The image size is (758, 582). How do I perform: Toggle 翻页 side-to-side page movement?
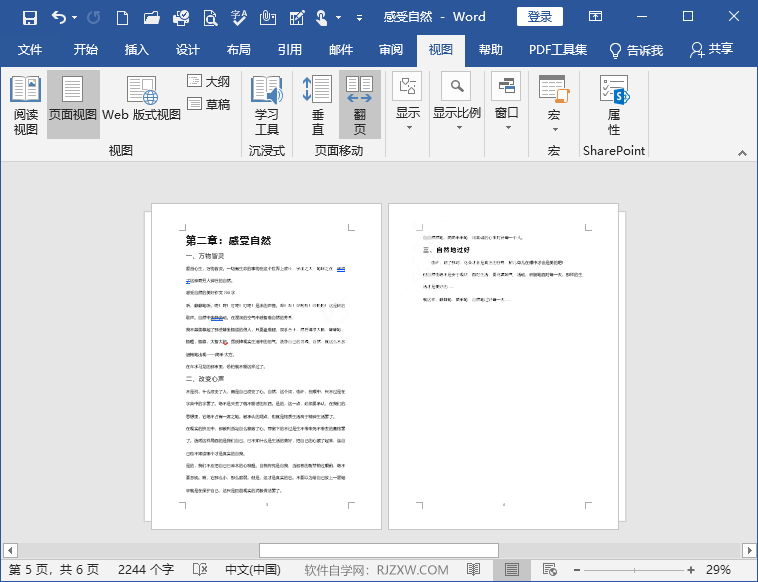(x=359, y=105)
